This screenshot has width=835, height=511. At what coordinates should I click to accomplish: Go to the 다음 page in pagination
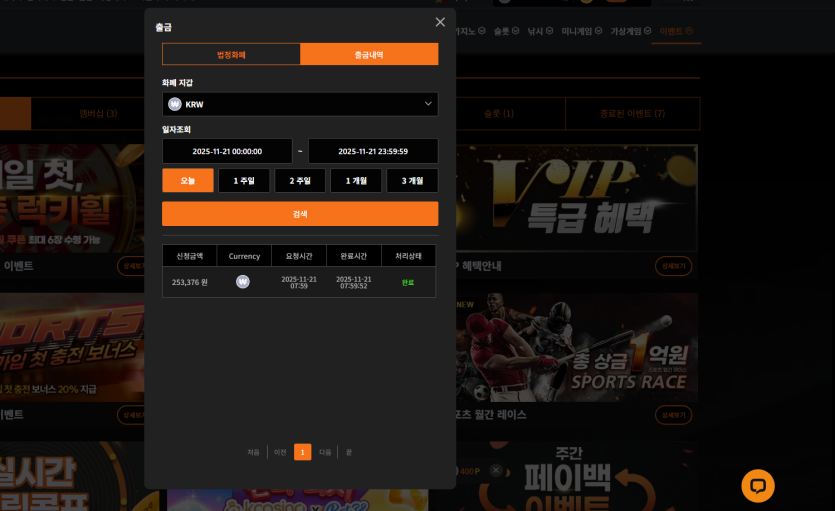point(325,452)
